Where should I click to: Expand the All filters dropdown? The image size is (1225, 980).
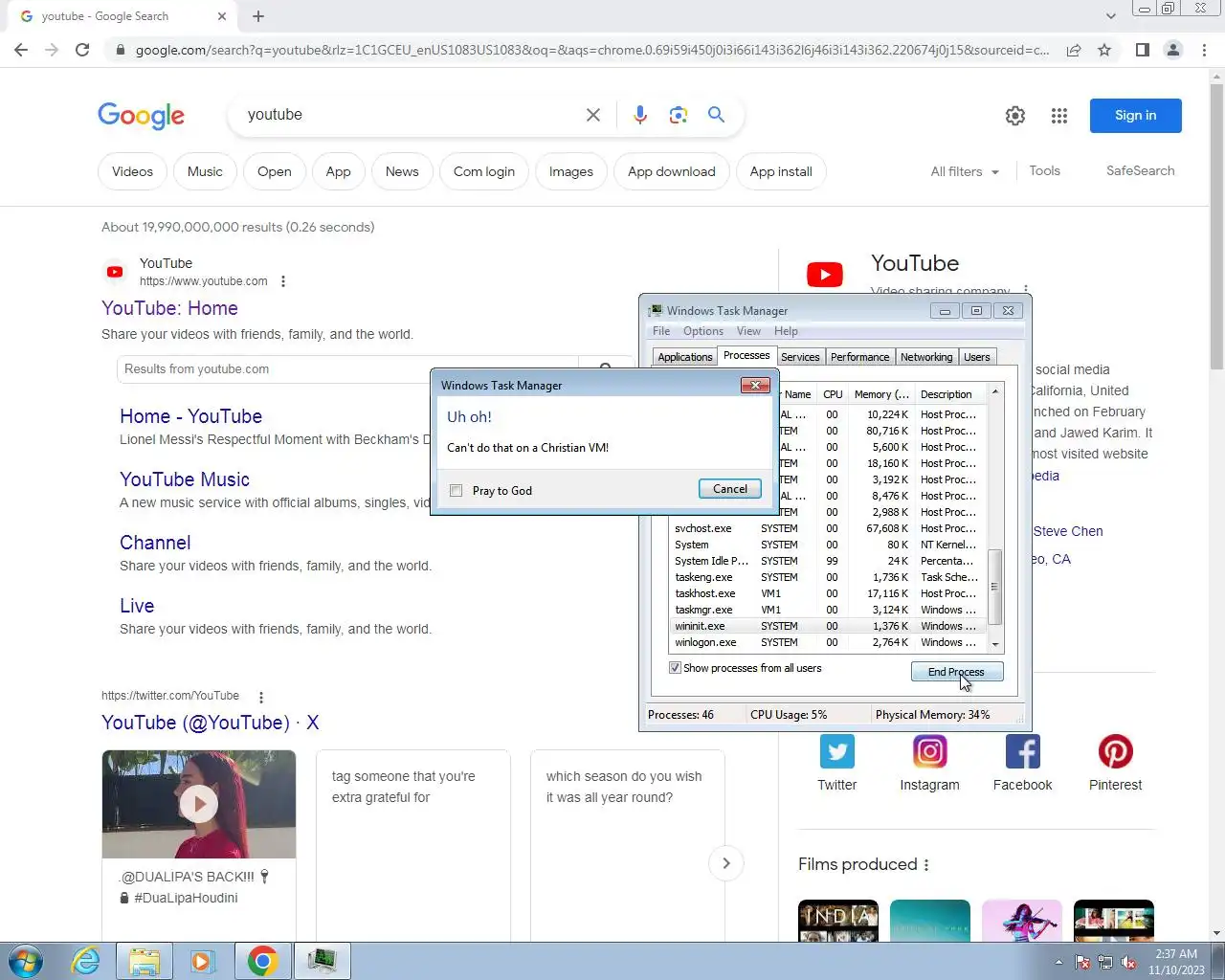(x=965, y=171)
